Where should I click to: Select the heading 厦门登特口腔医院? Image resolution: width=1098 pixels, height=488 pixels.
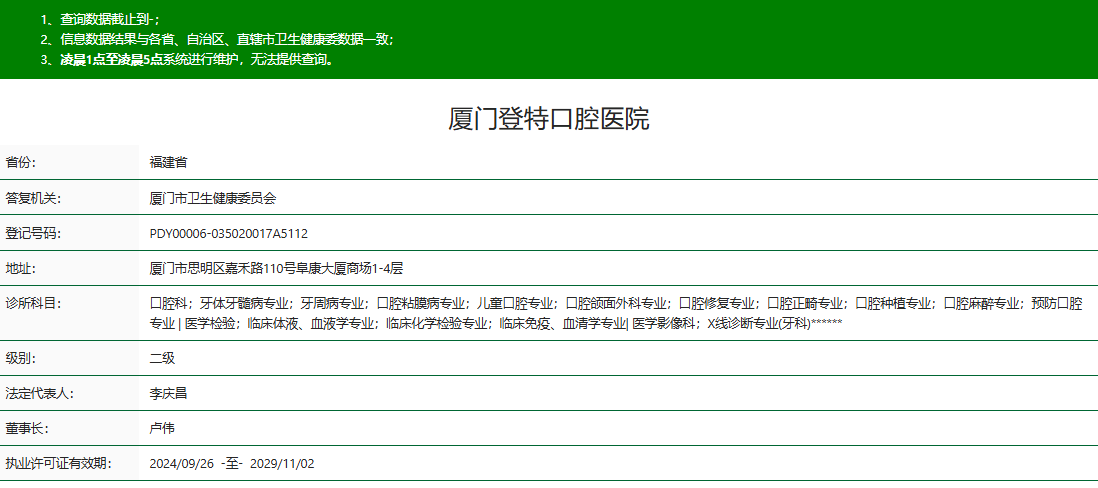(x=548, y=120)
